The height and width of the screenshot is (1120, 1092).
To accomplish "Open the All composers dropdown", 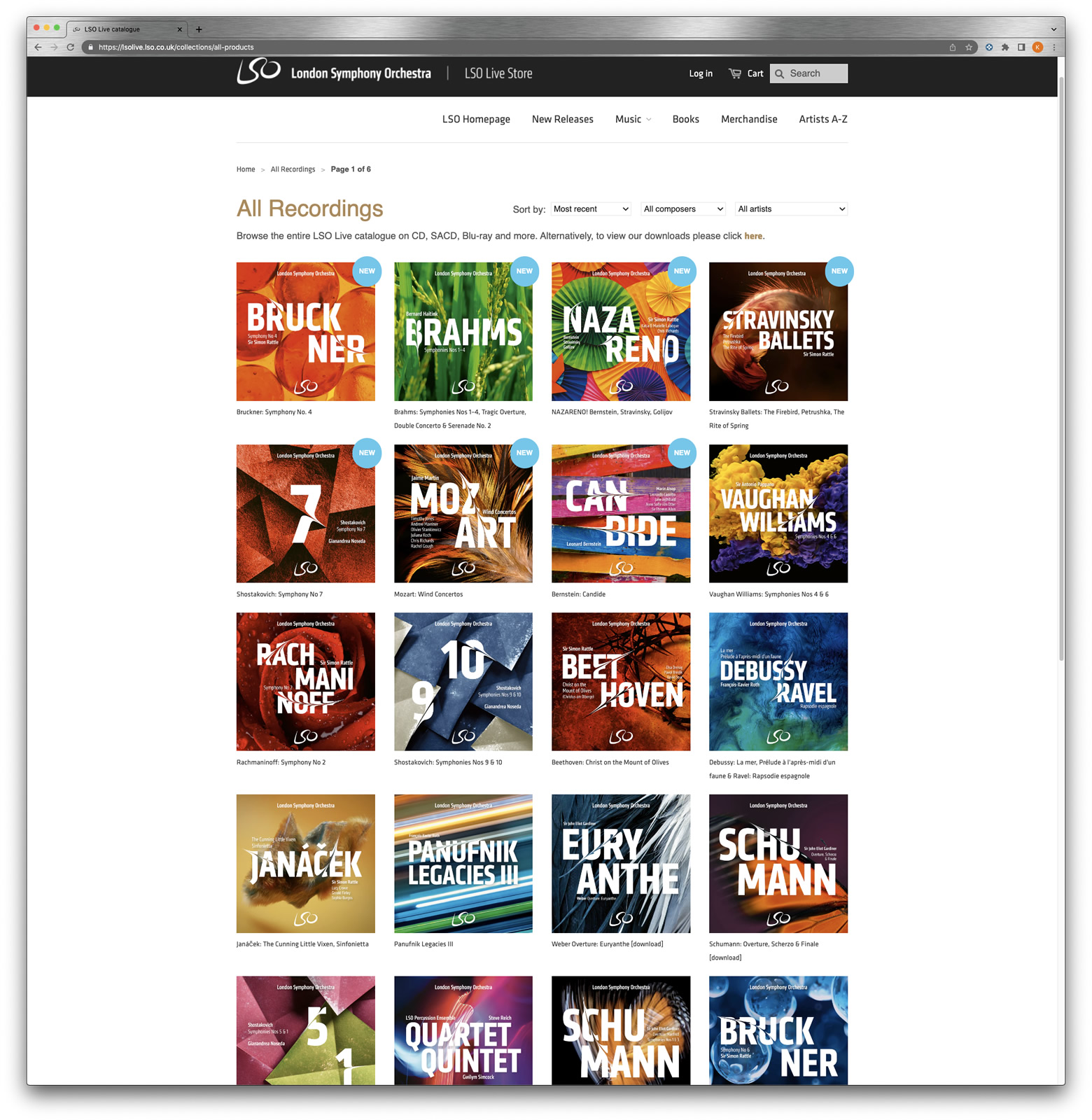I will (x=683, y=209).
